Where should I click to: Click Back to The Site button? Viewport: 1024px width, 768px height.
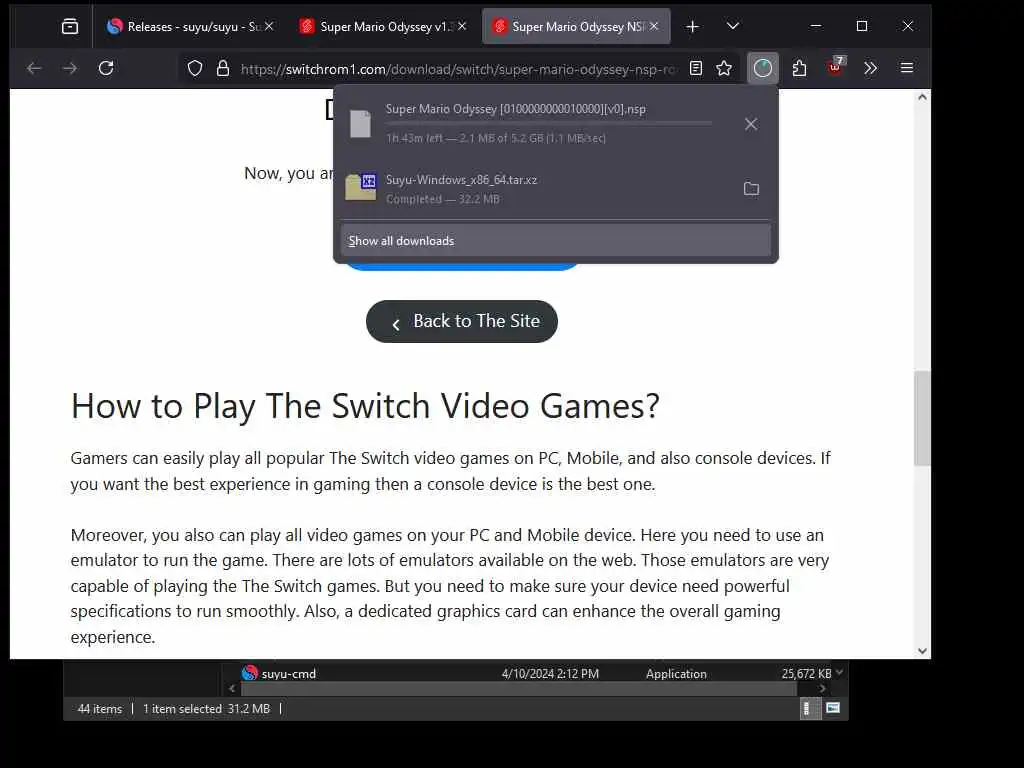pos(462,321)
